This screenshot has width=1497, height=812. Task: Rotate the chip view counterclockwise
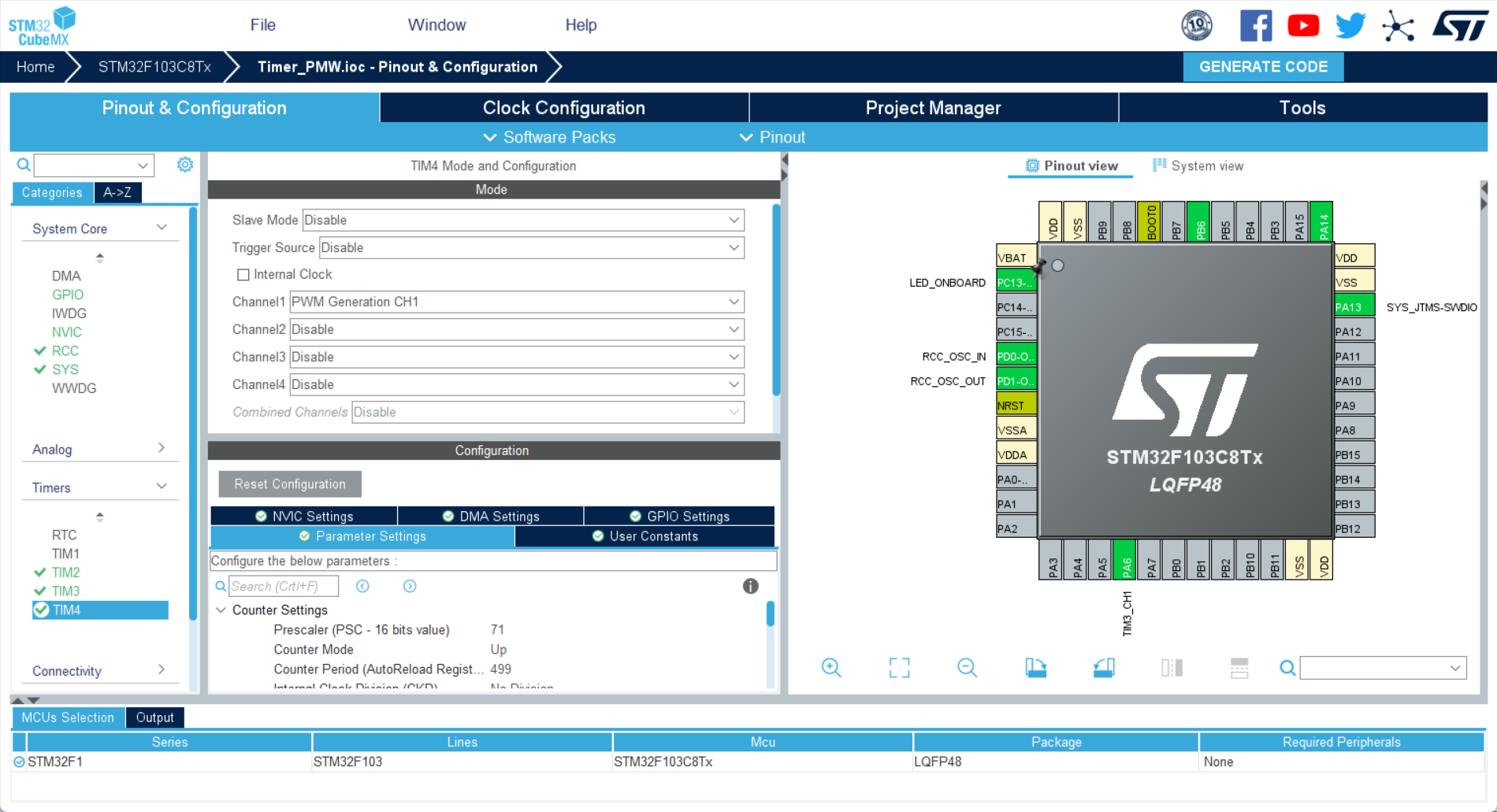coord(1104,668)
